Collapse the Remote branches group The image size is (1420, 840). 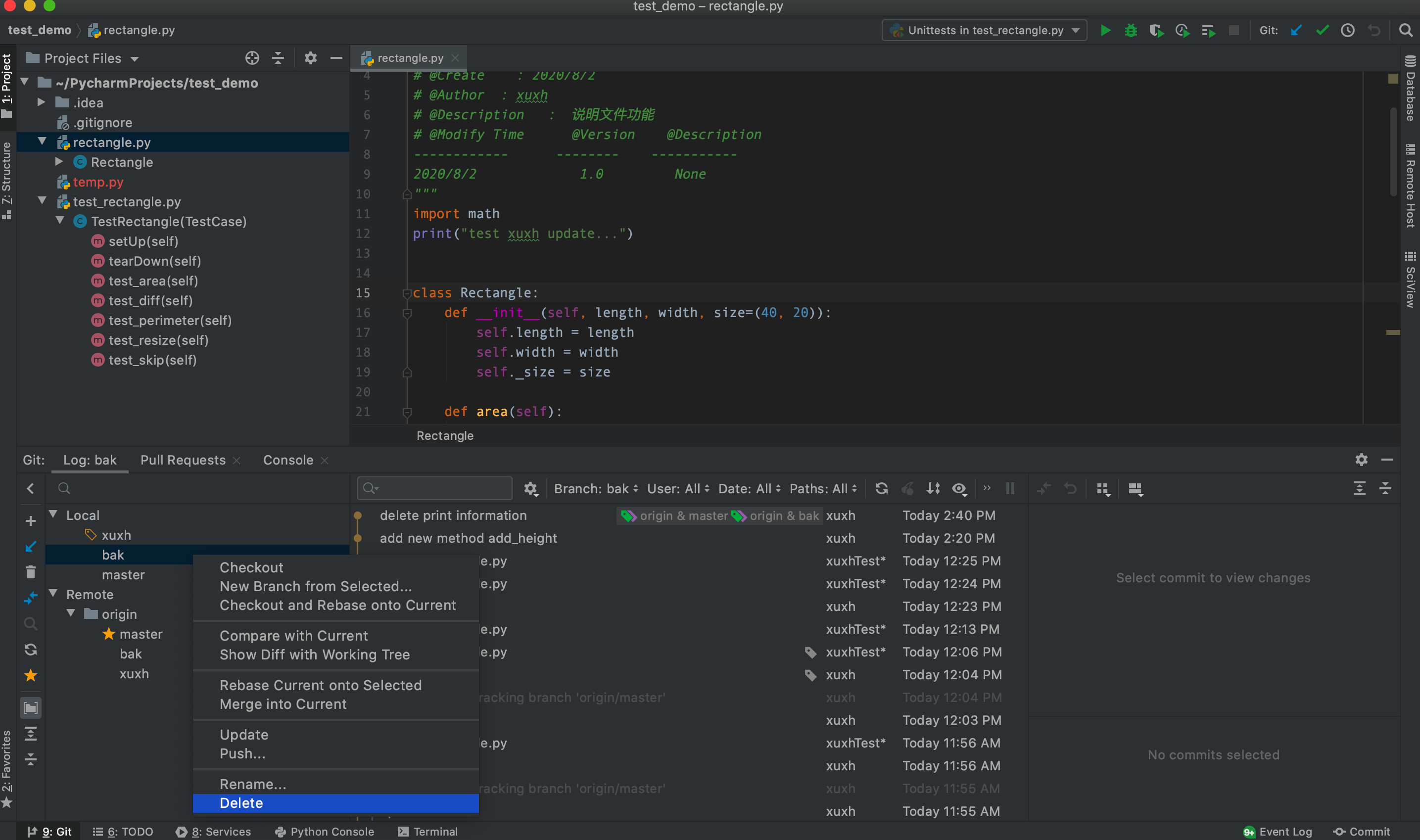coord(53,593)
